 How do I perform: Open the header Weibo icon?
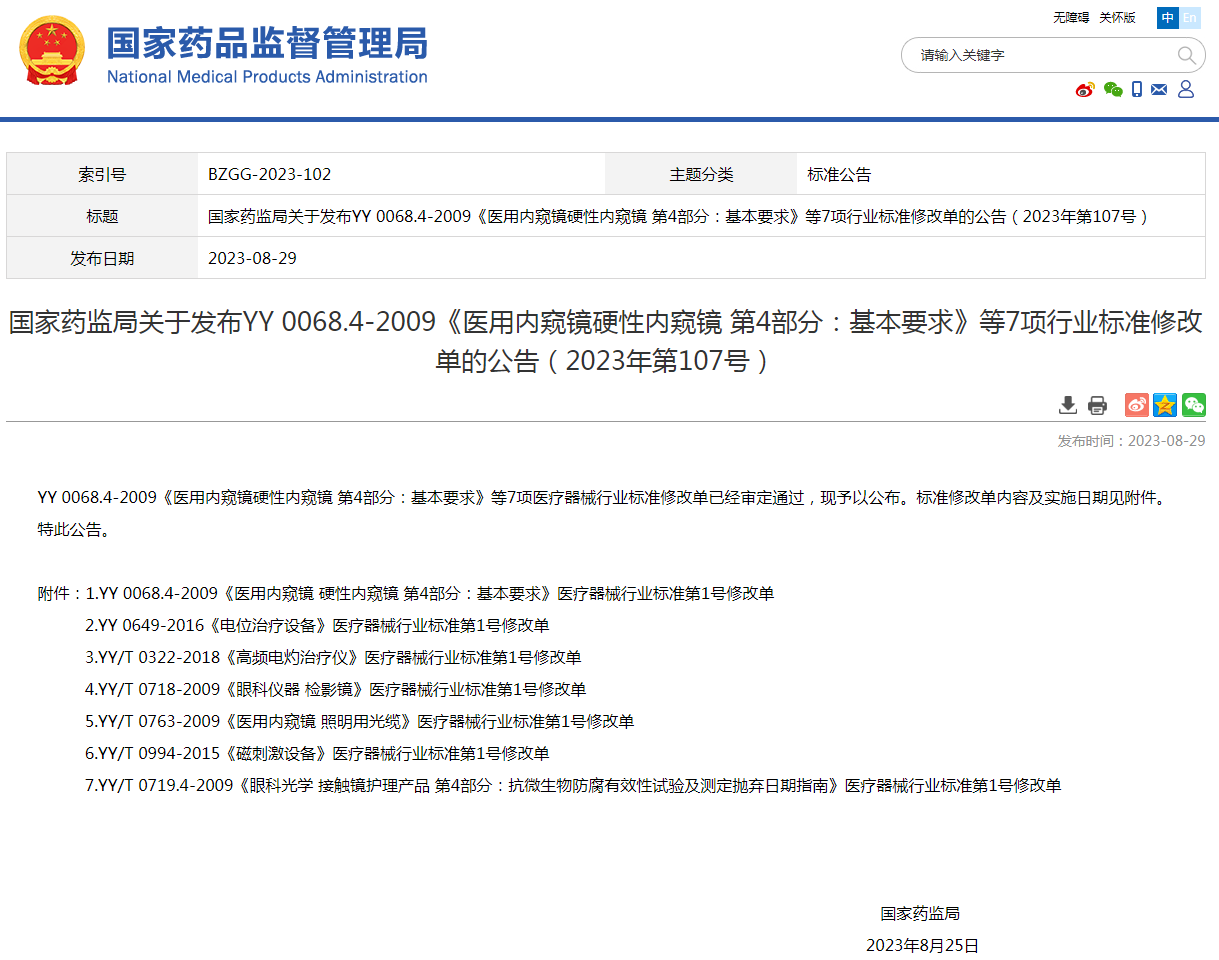point(1085,90)
